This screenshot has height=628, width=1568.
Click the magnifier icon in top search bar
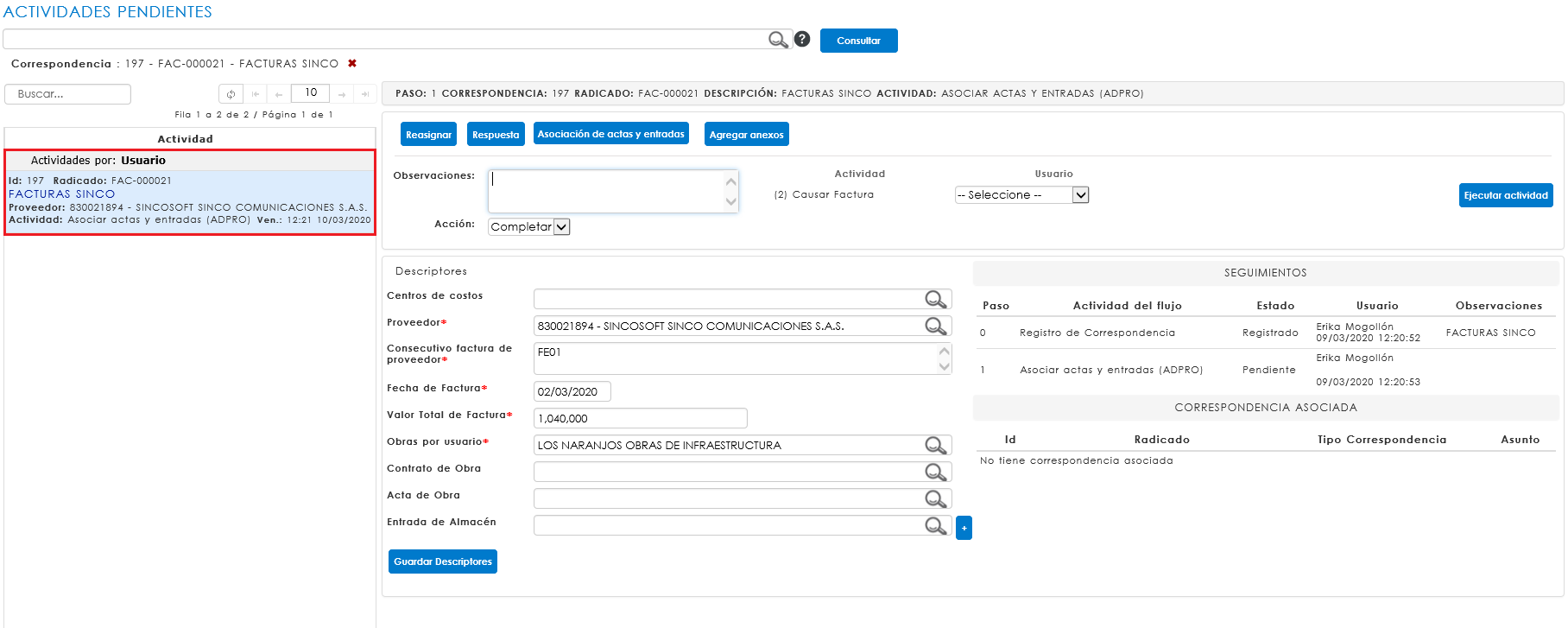[x=778, y=40]
